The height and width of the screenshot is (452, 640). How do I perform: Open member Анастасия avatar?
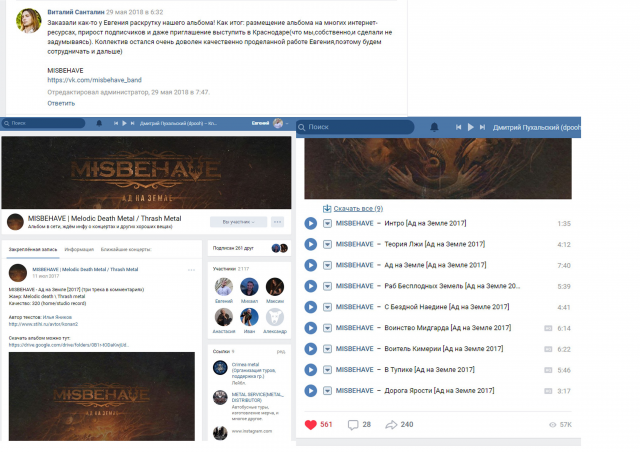click(224, 317)
